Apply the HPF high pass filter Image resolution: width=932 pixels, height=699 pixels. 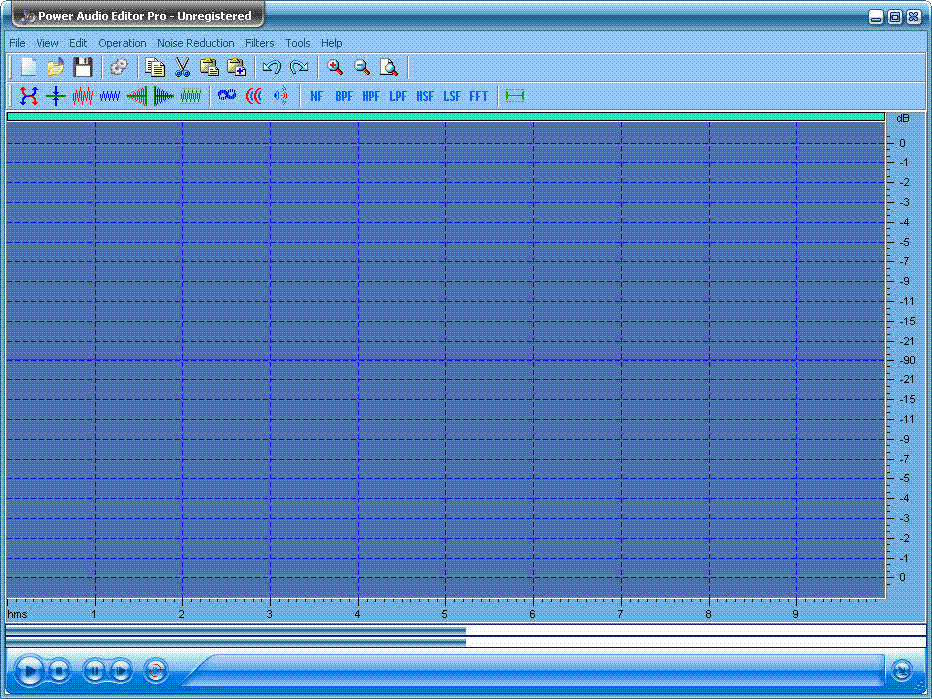tap(371, 96)
